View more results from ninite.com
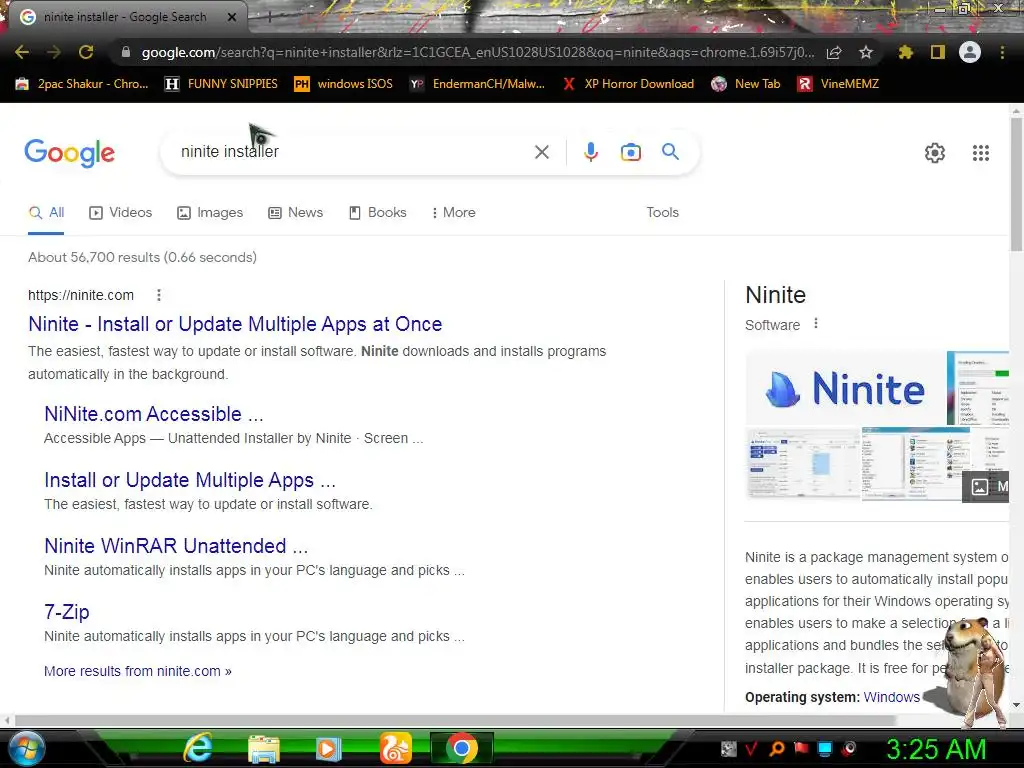 pos(138,671)
